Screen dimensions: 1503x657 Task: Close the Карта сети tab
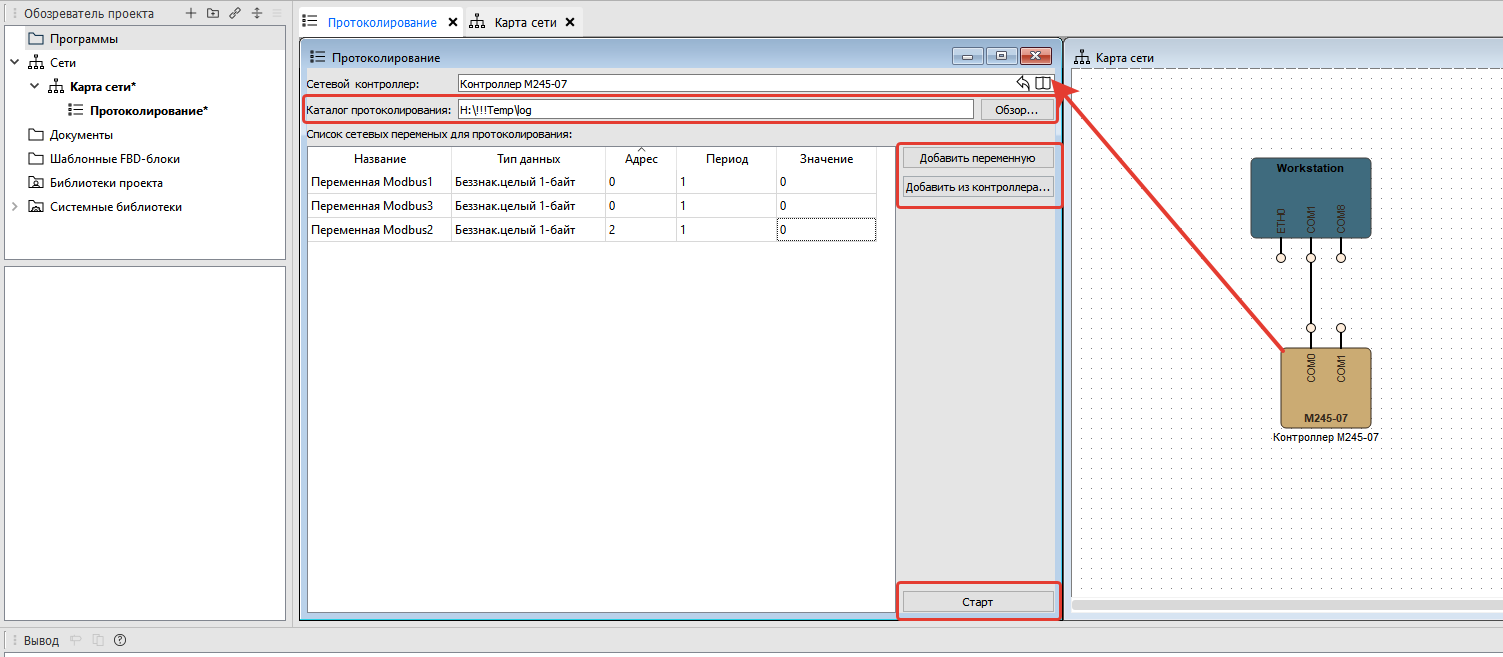[570, 22]
